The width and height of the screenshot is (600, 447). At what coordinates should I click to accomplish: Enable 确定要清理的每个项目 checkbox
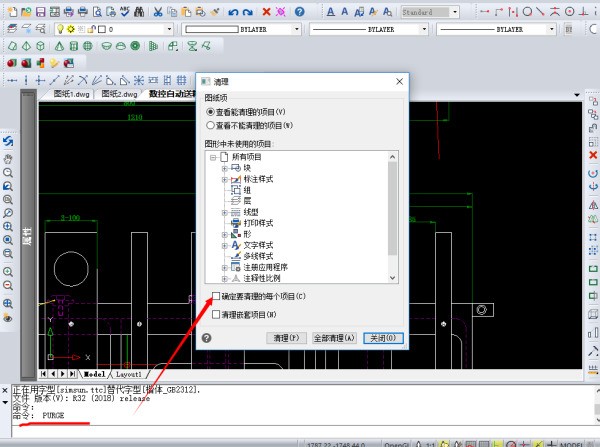click(x=216, y=297)
